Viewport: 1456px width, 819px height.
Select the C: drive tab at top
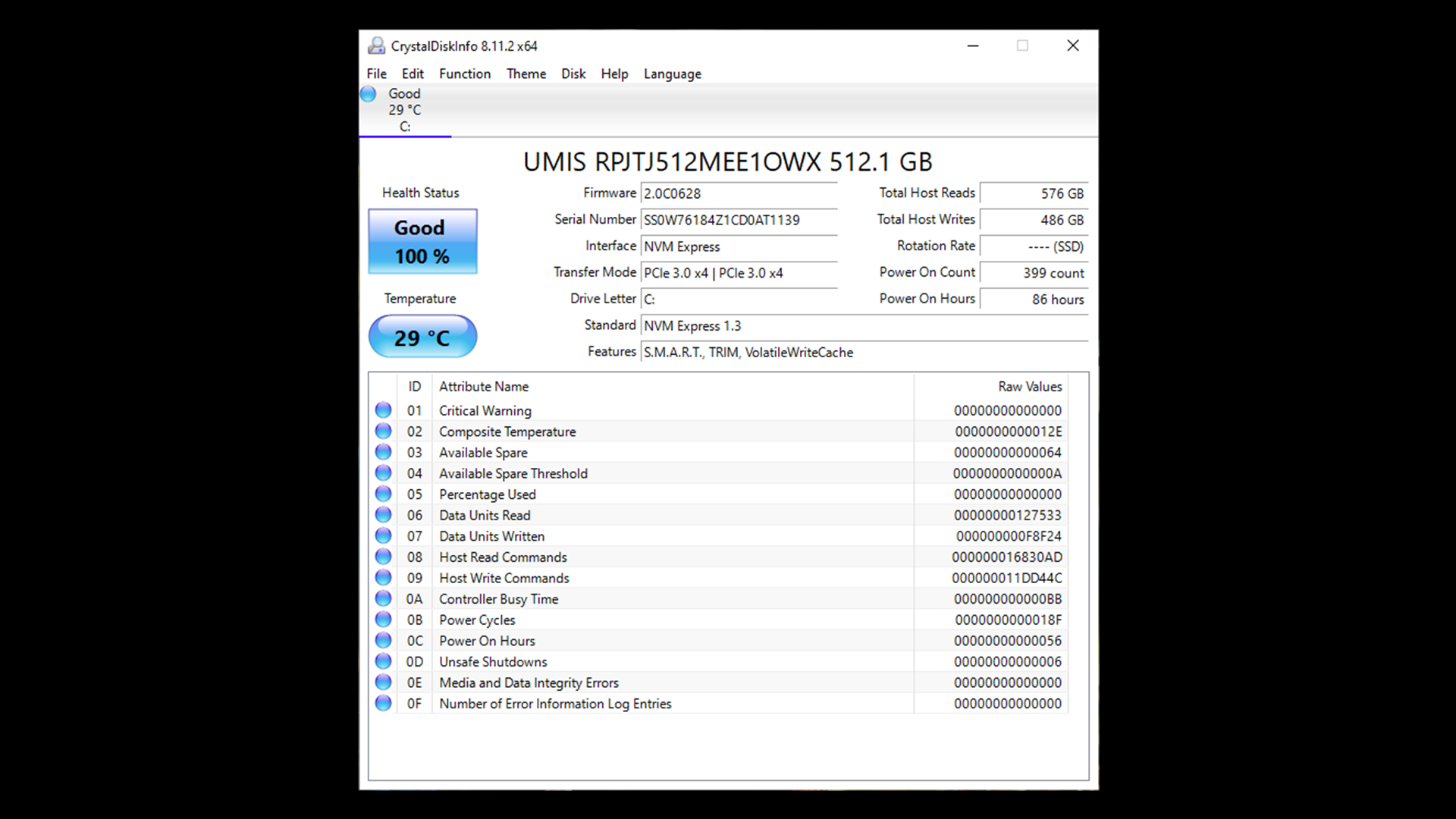(405, 111)
